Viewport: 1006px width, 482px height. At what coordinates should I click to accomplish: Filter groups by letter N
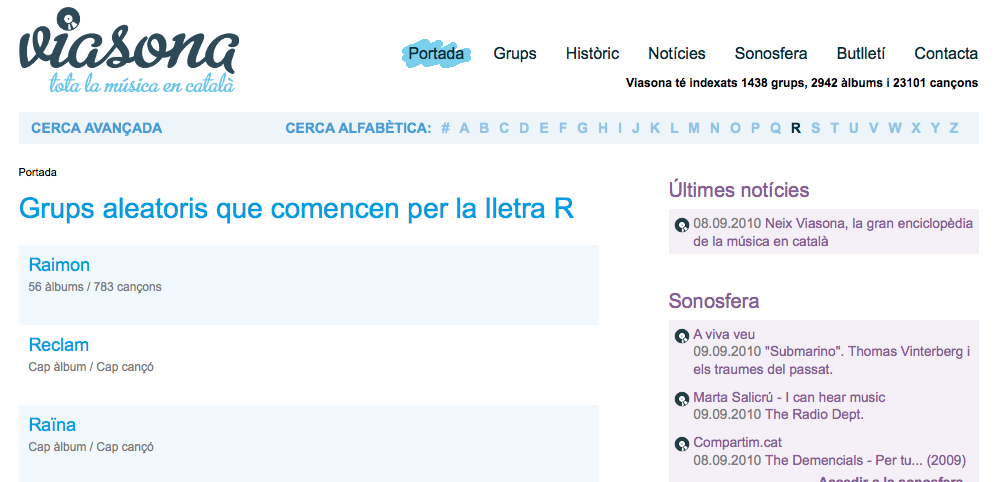(715, 128)
